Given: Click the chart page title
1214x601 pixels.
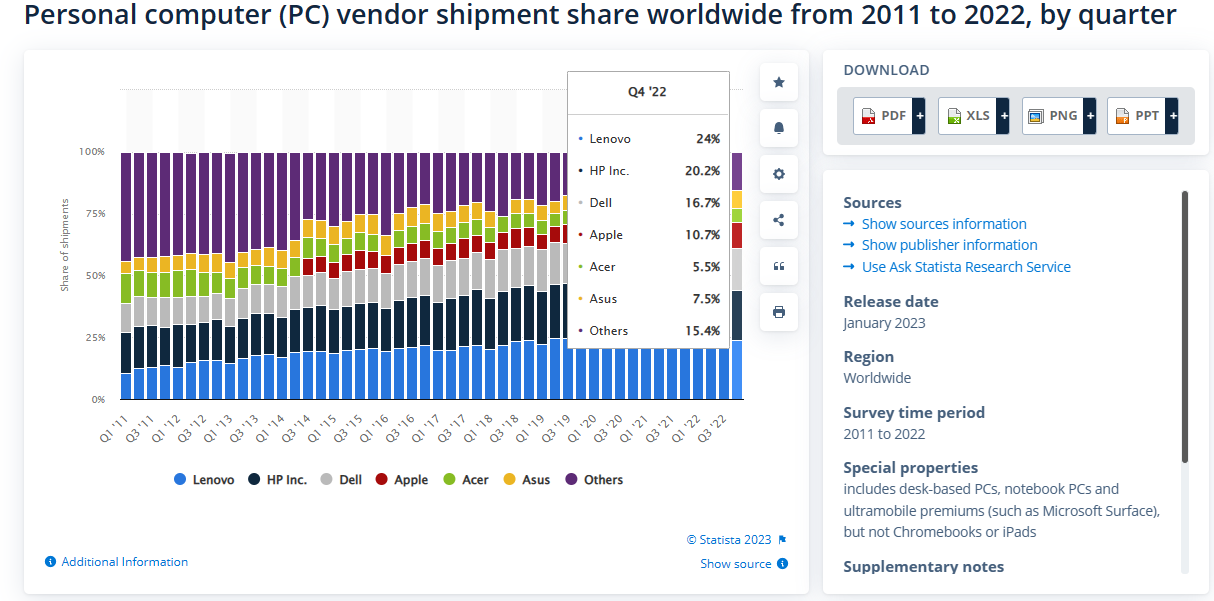Looking at the screenshot, I should click(x=600, y=17).
